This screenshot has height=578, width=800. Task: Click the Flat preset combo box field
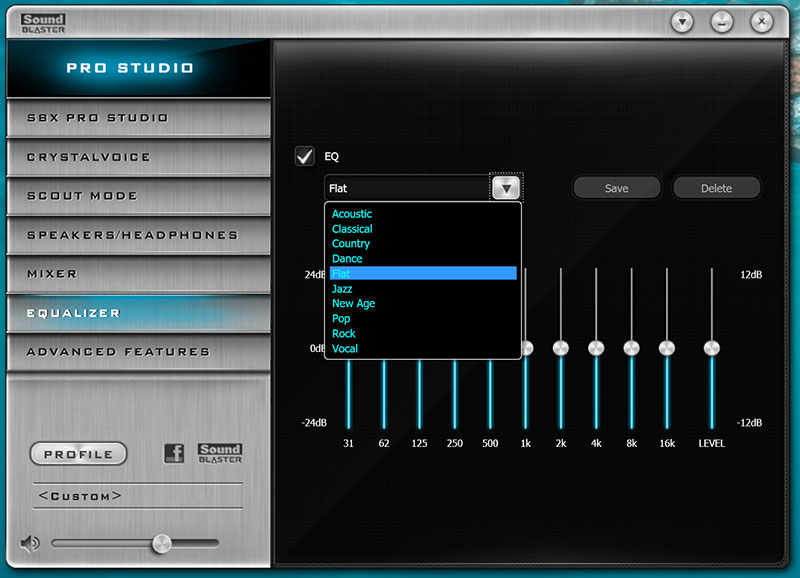pos(407,188)
